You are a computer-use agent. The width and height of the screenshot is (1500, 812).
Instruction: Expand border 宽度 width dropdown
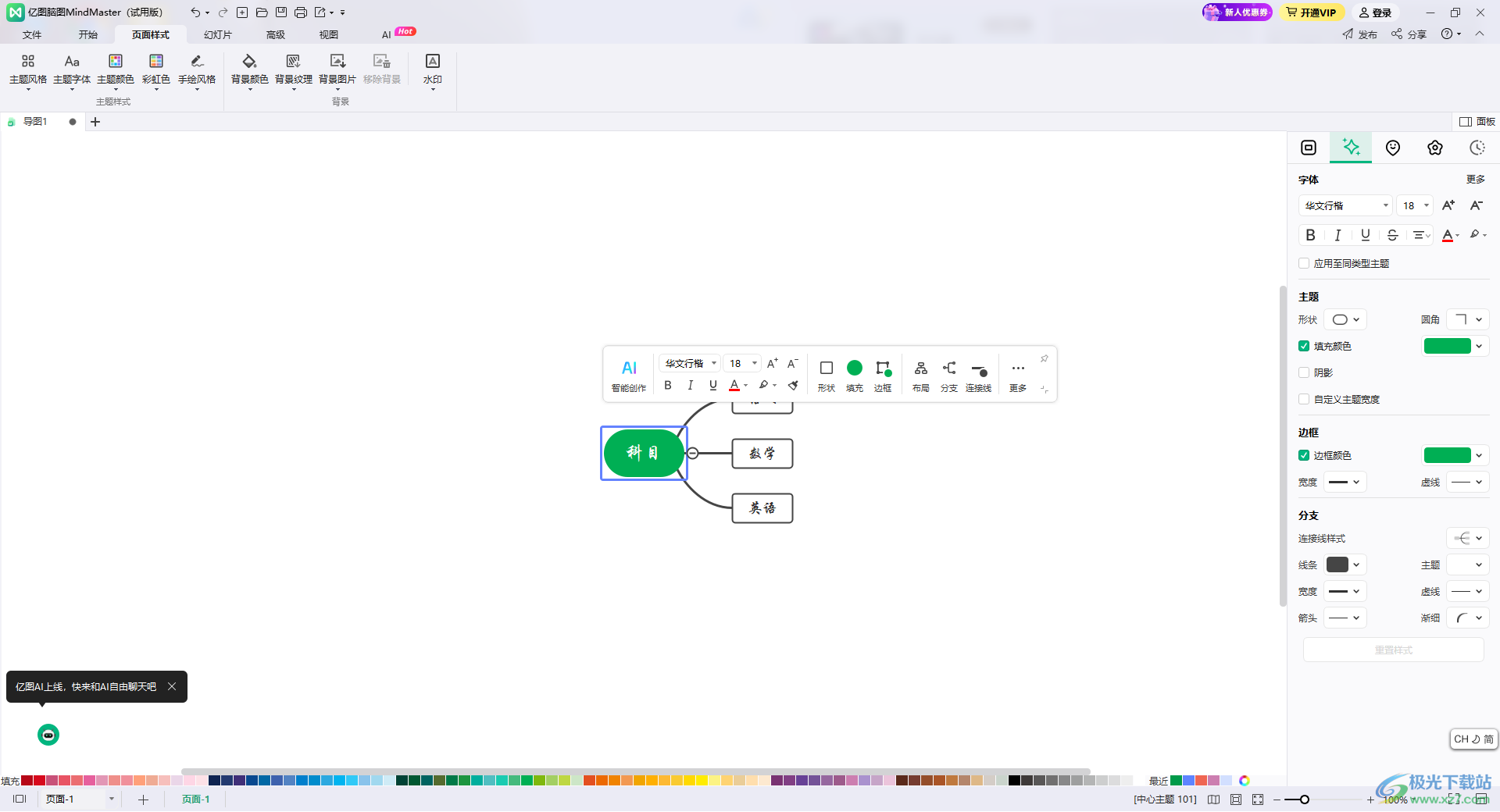tap(1345, 482)
